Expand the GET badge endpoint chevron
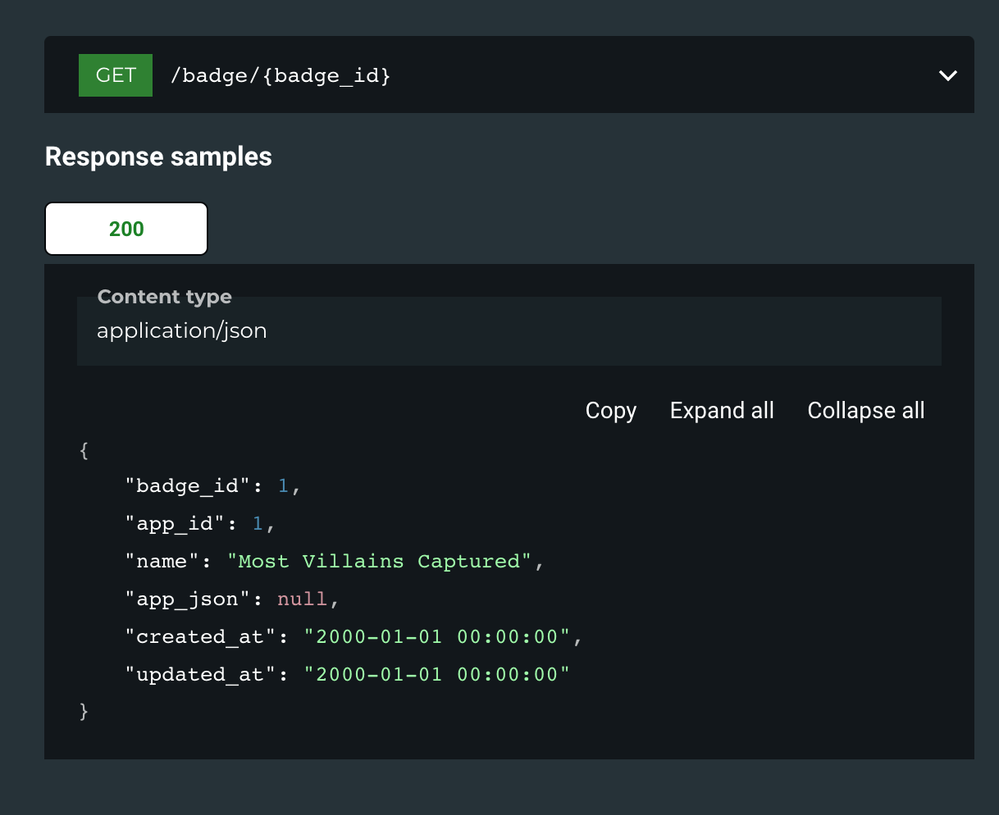Viewport: 999px width, 815px height. pos(947,76)
